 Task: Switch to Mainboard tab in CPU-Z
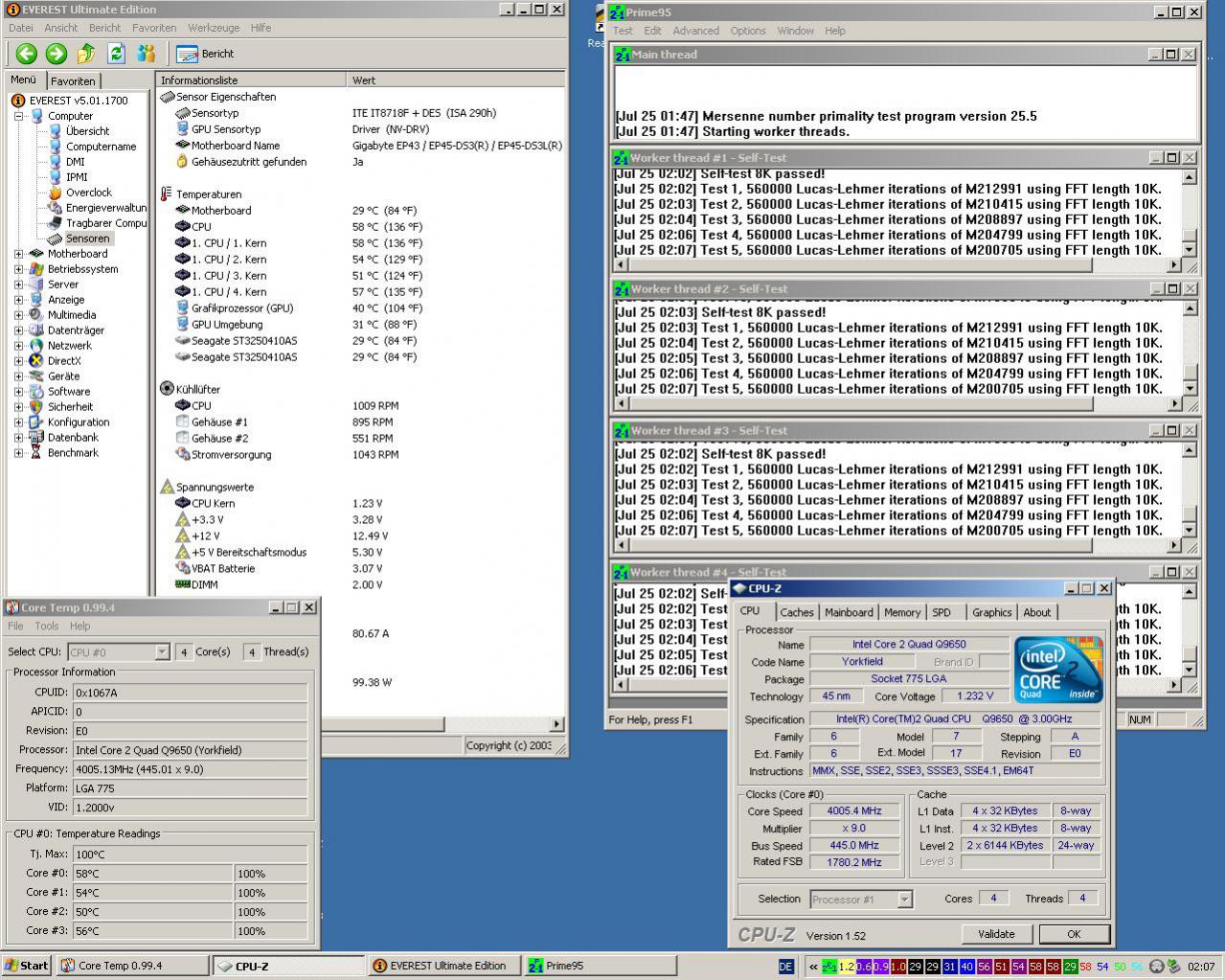849,612
